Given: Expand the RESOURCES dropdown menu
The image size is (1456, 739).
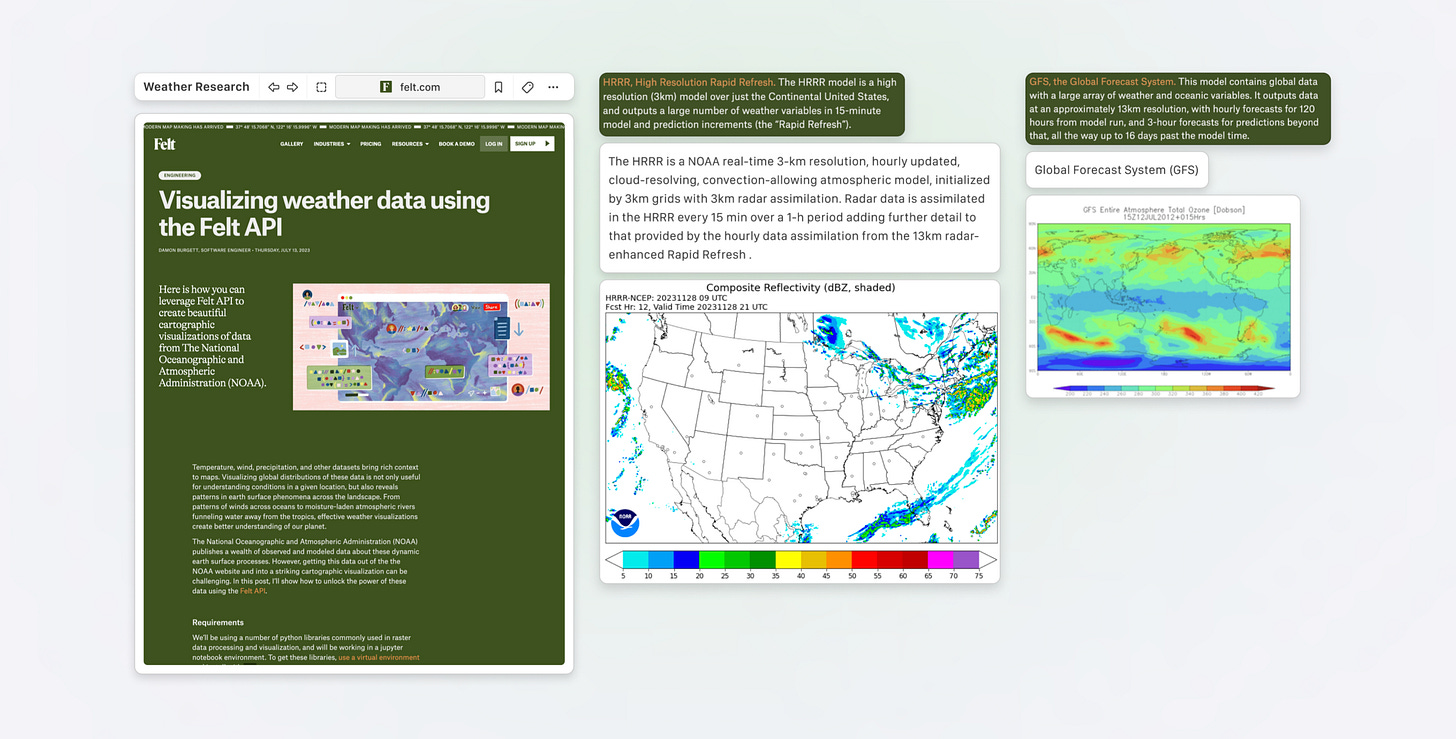Looking at the screenshot, I should click(410, 144).
